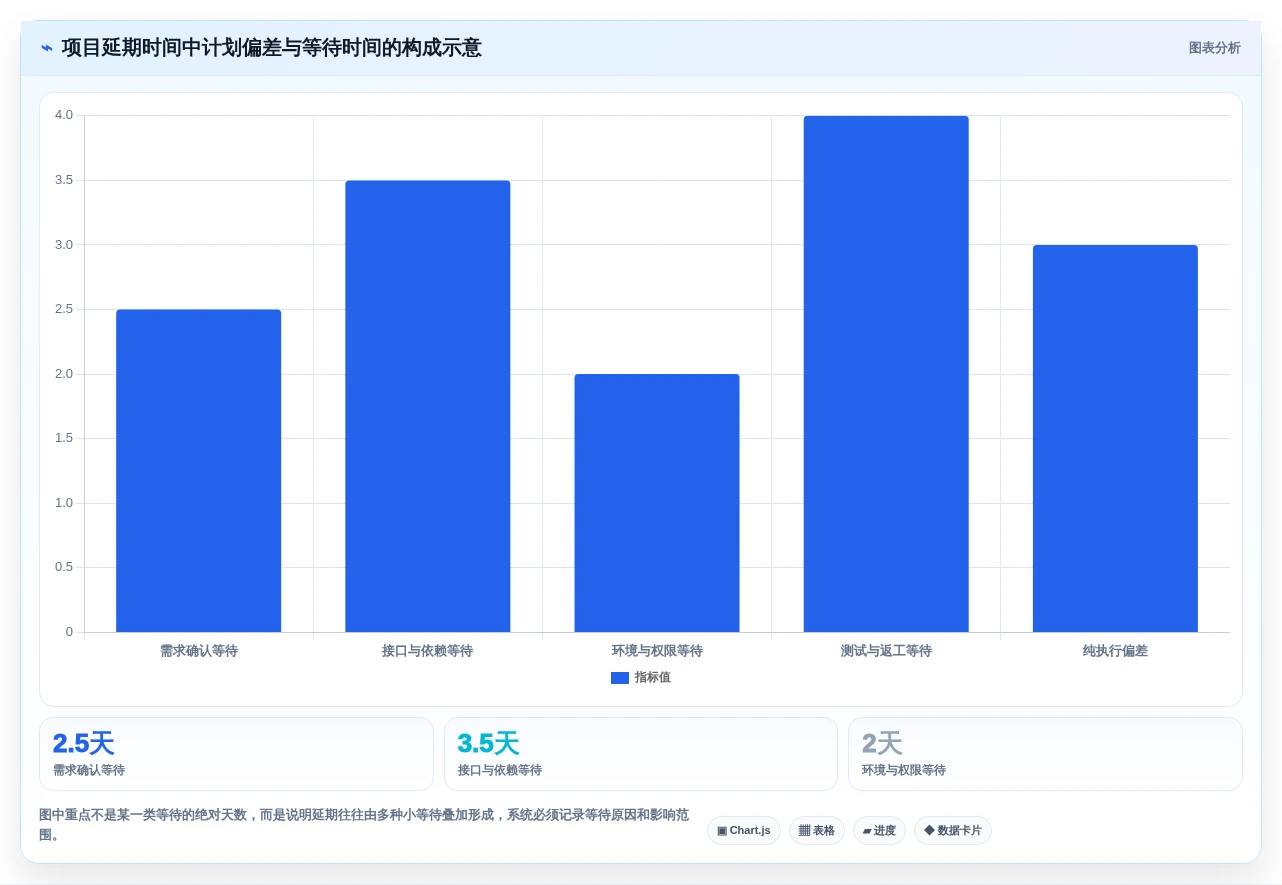Open the 3.5天 接口与依赖等待 data card

641,754
